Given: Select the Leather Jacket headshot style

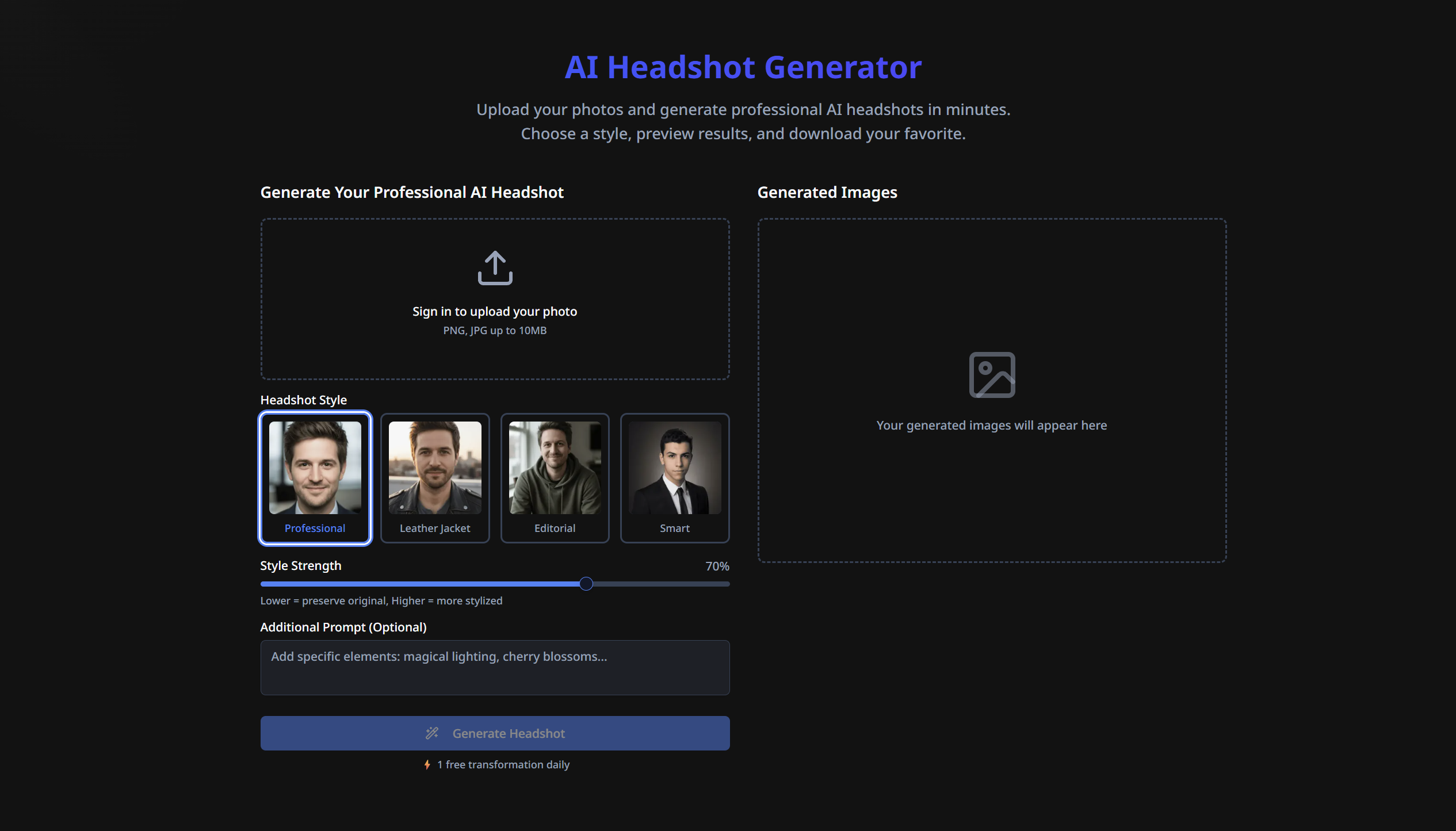Looking at the screenshot, I should click(434, 478).
